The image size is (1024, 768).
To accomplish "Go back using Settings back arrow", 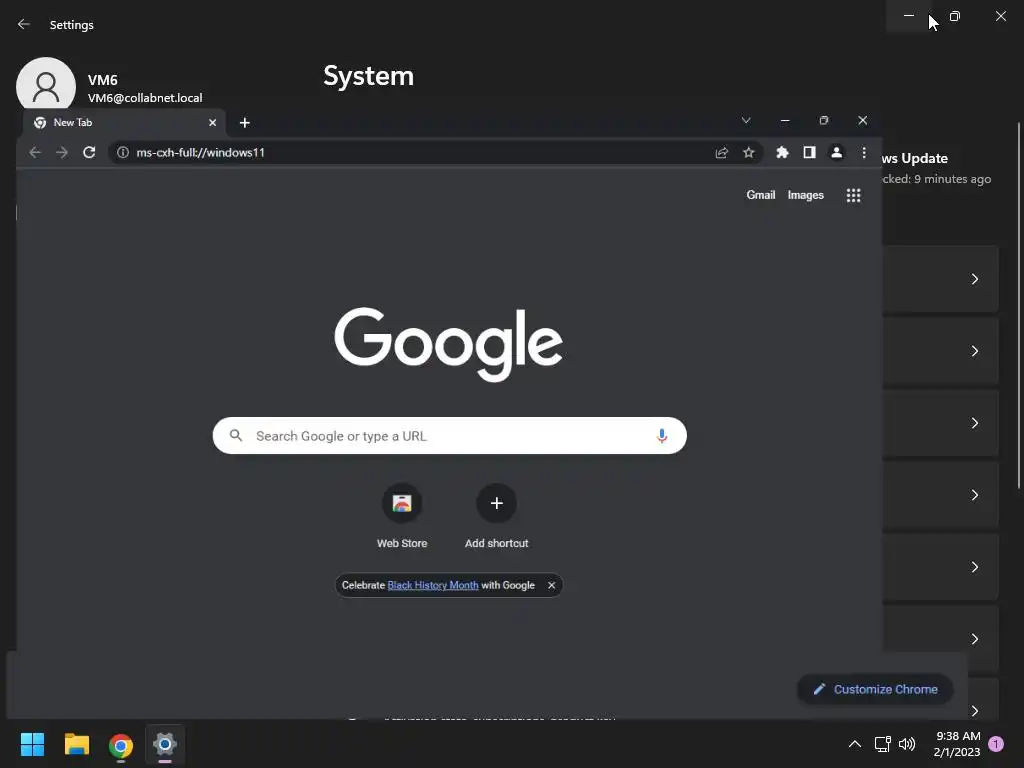I will click(24, 24).
